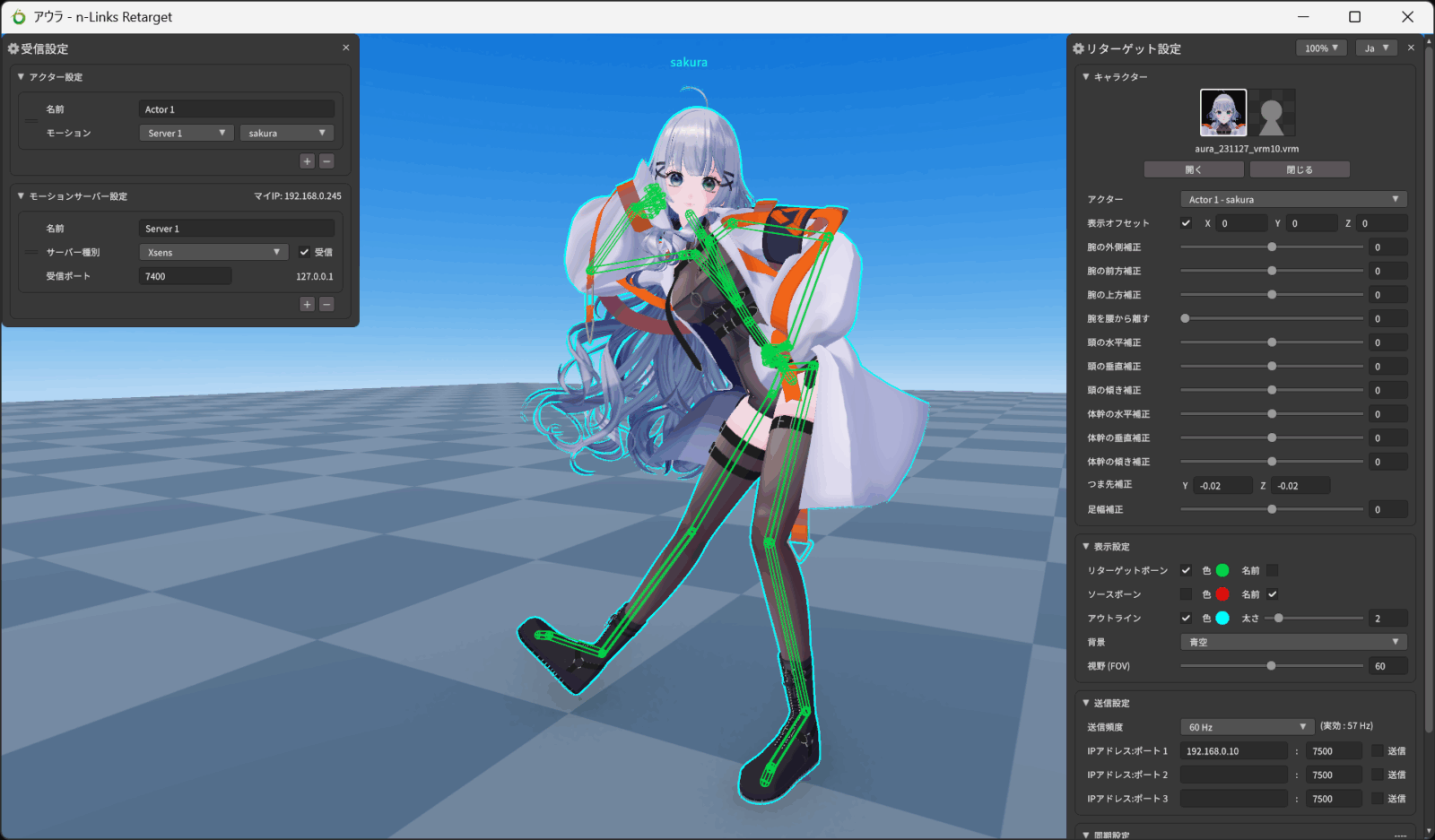This screenshot has width=1435, height=840.
Task: Remove motion server with minus button
Action: click(x=326, y=305)
